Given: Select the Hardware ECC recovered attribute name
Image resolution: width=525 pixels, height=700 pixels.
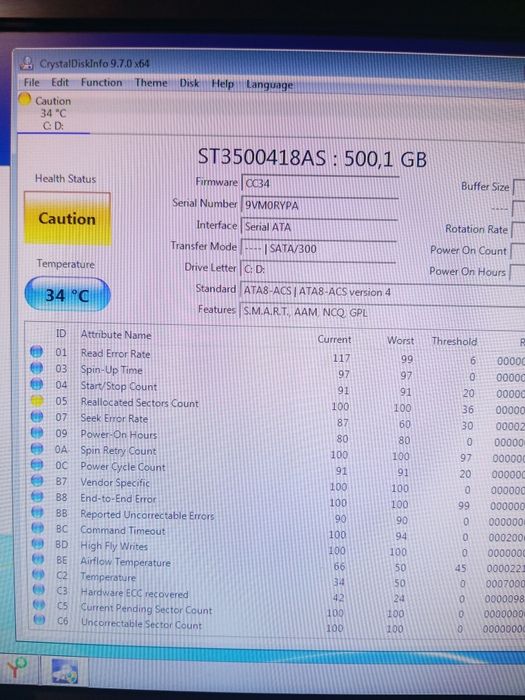Looking at the screenshot, I should [x=134, y=593].
